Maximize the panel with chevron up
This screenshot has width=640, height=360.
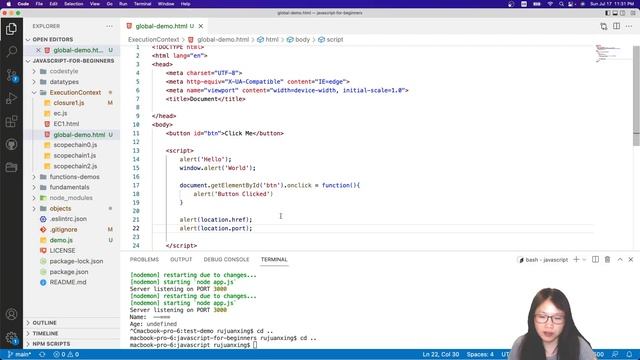(x=620, y=260)
